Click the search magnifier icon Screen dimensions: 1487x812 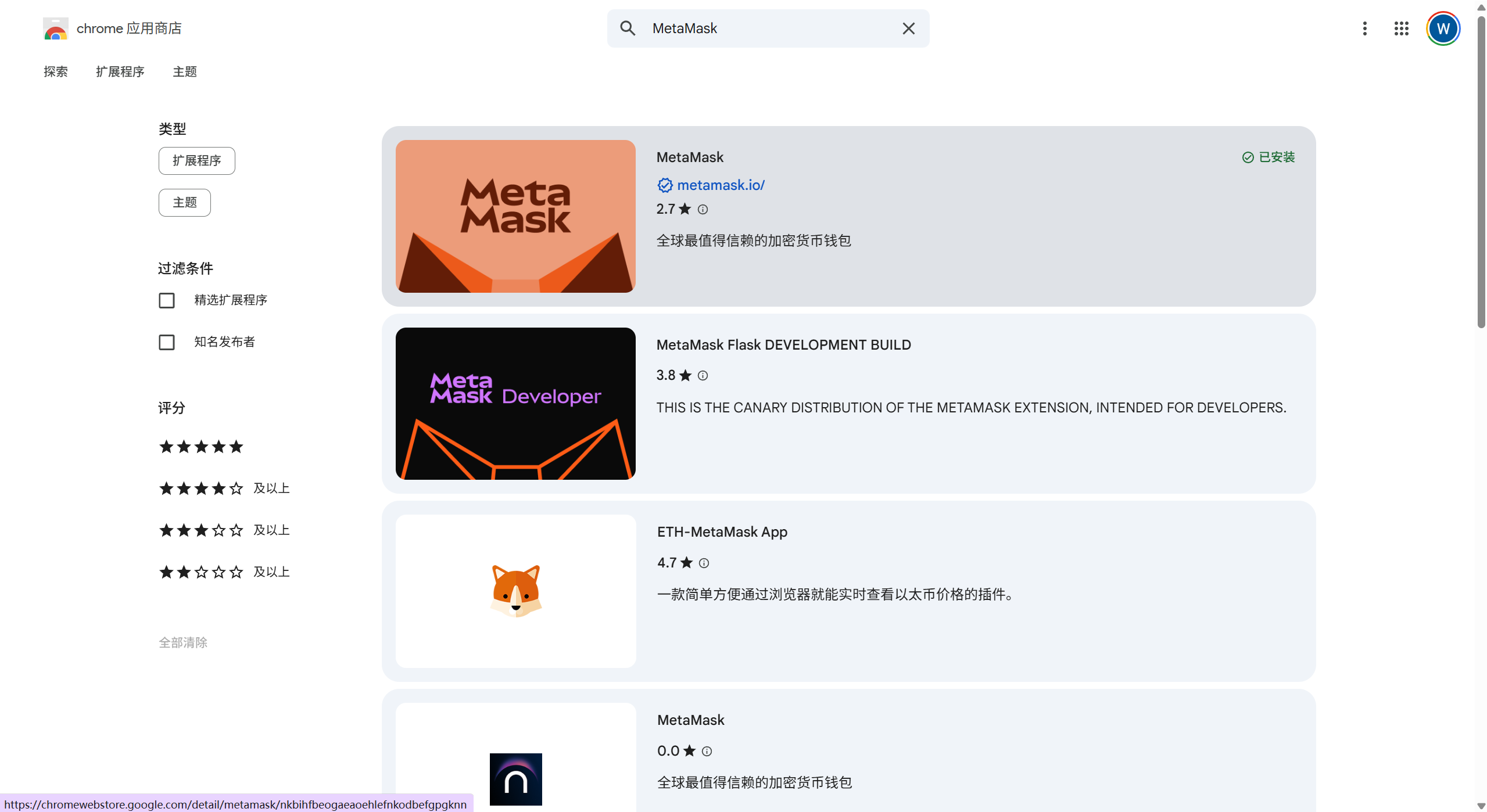[x=628, y=28]
